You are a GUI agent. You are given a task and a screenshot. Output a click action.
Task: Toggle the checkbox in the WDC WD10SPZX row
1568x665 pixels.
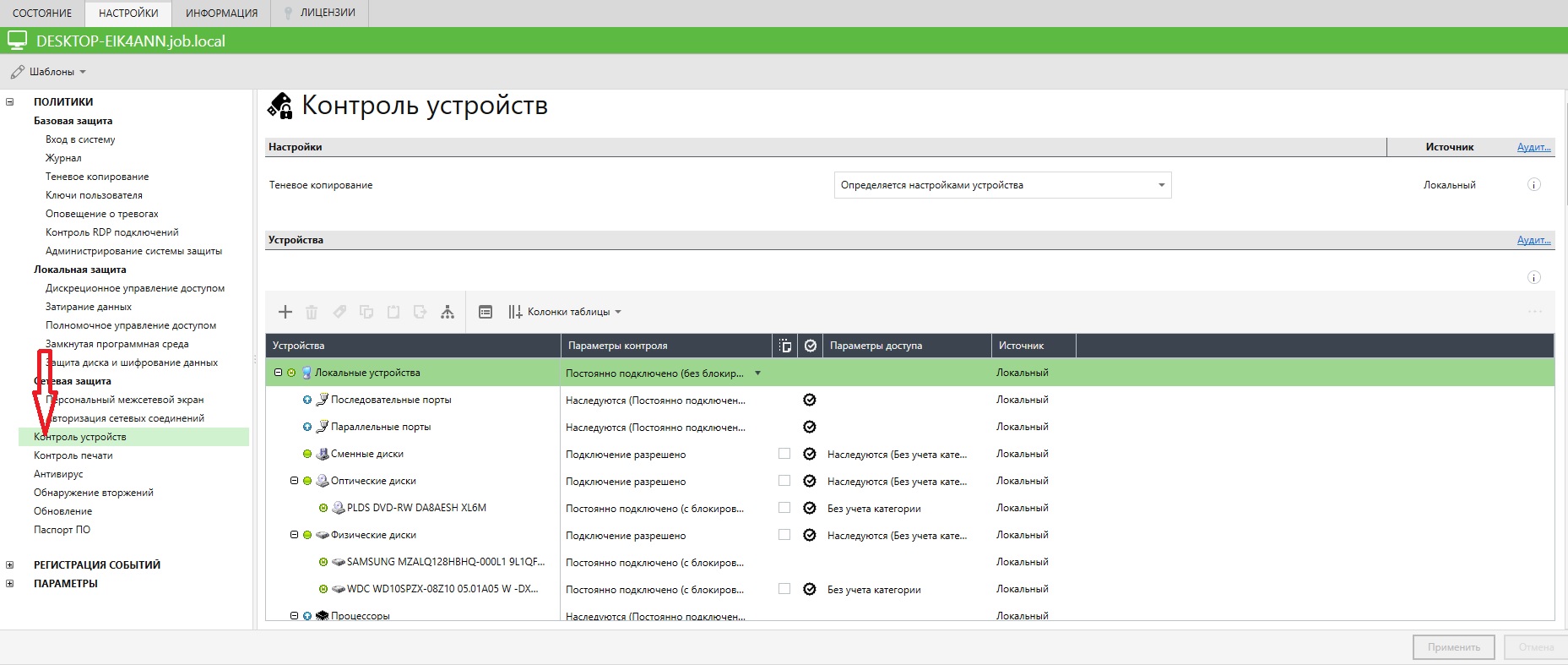[784, 589]
